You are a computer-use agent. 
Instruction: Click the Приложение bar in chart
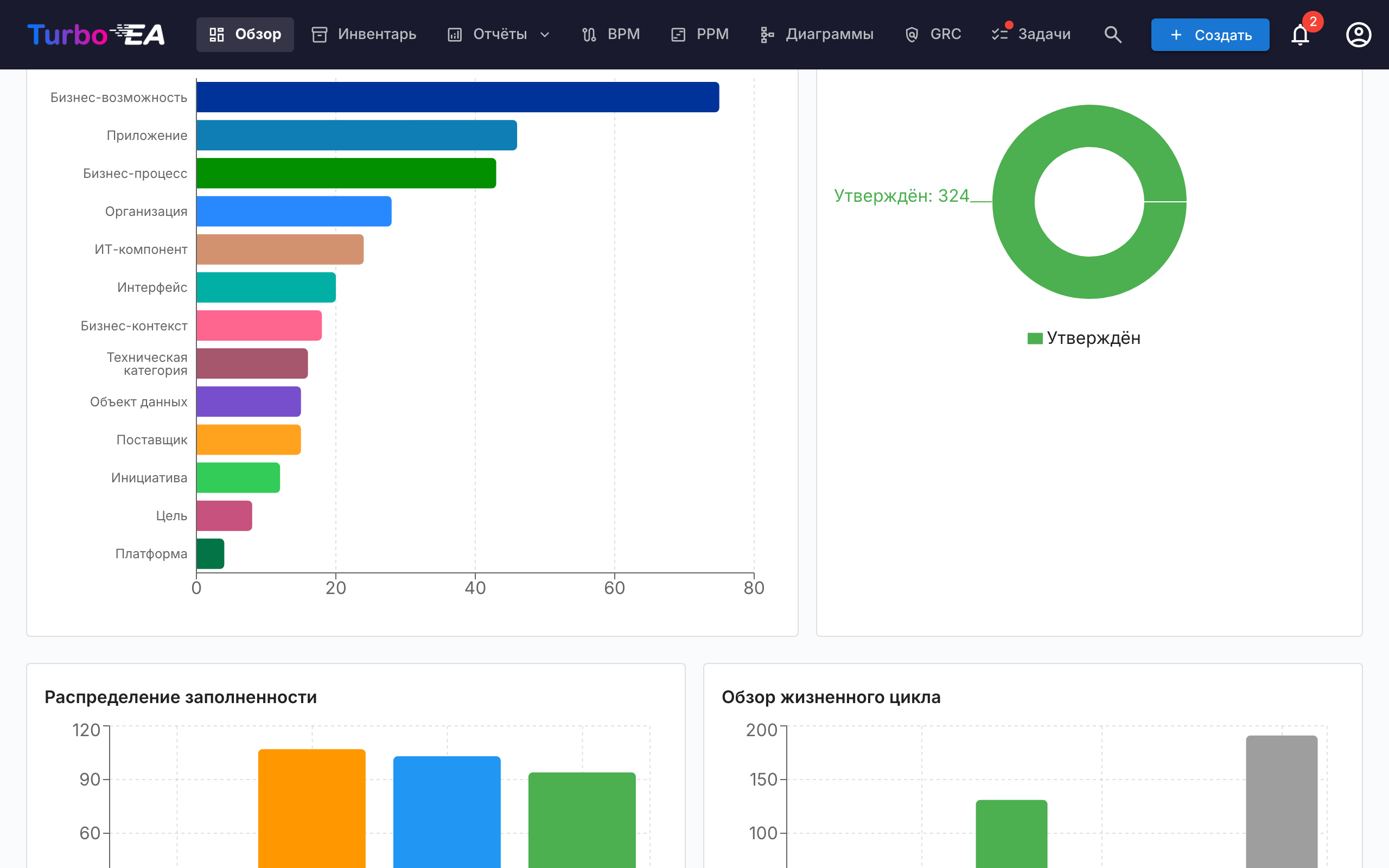356,135
